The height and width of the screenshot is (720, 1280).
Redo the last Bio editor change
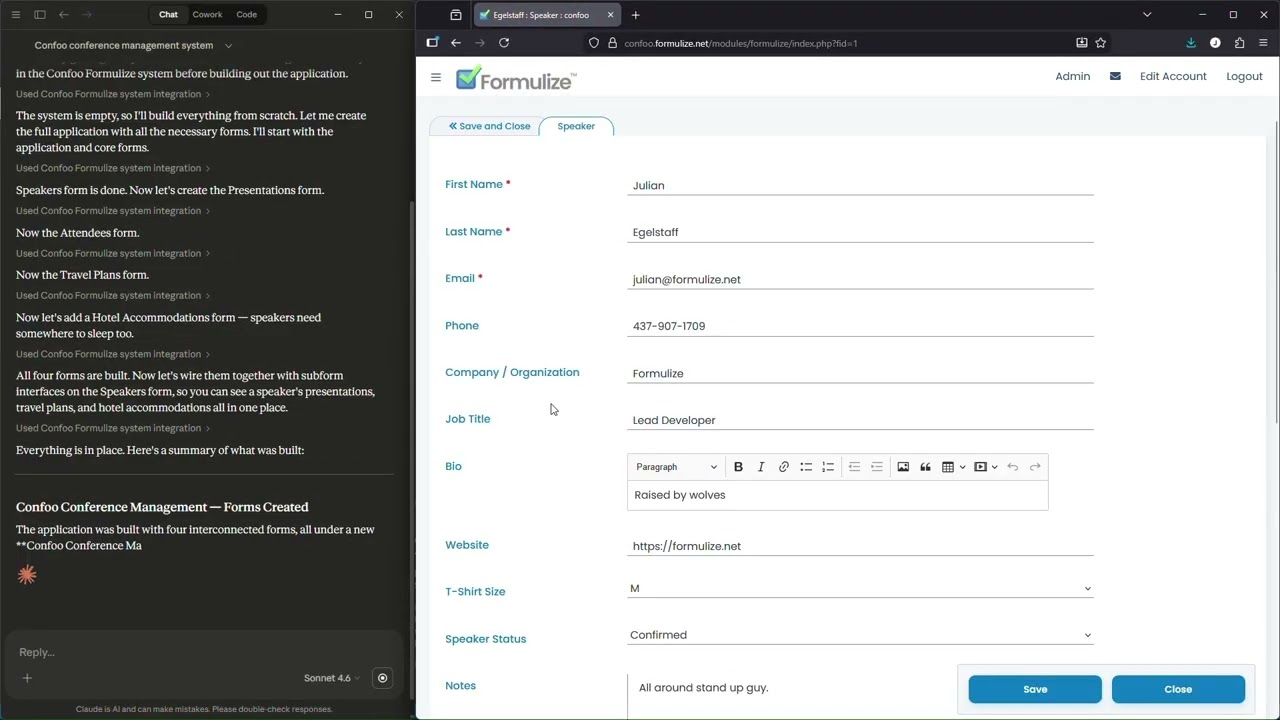coord(1035,467)
